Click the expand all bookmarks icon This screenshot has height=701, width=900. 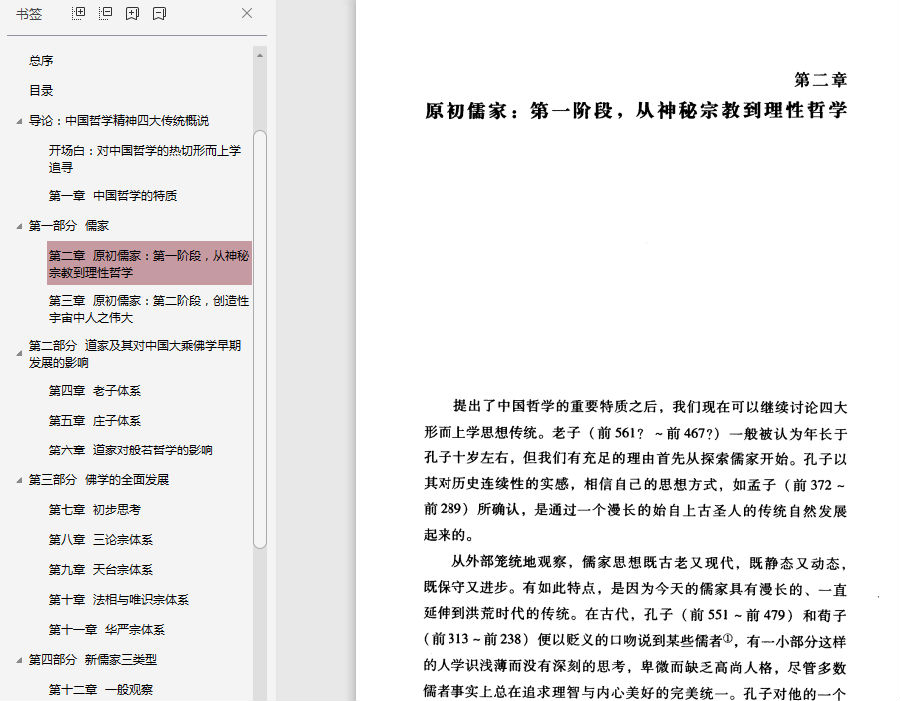tap(79, 13)
